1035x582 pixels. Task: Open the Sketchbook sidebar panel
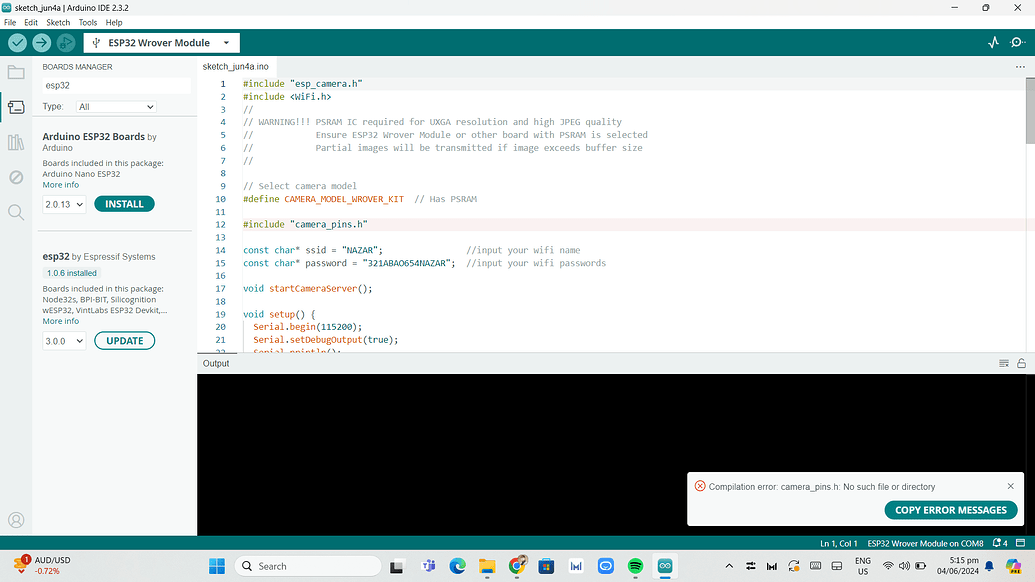pyautogui.click(x=15, y=71)
